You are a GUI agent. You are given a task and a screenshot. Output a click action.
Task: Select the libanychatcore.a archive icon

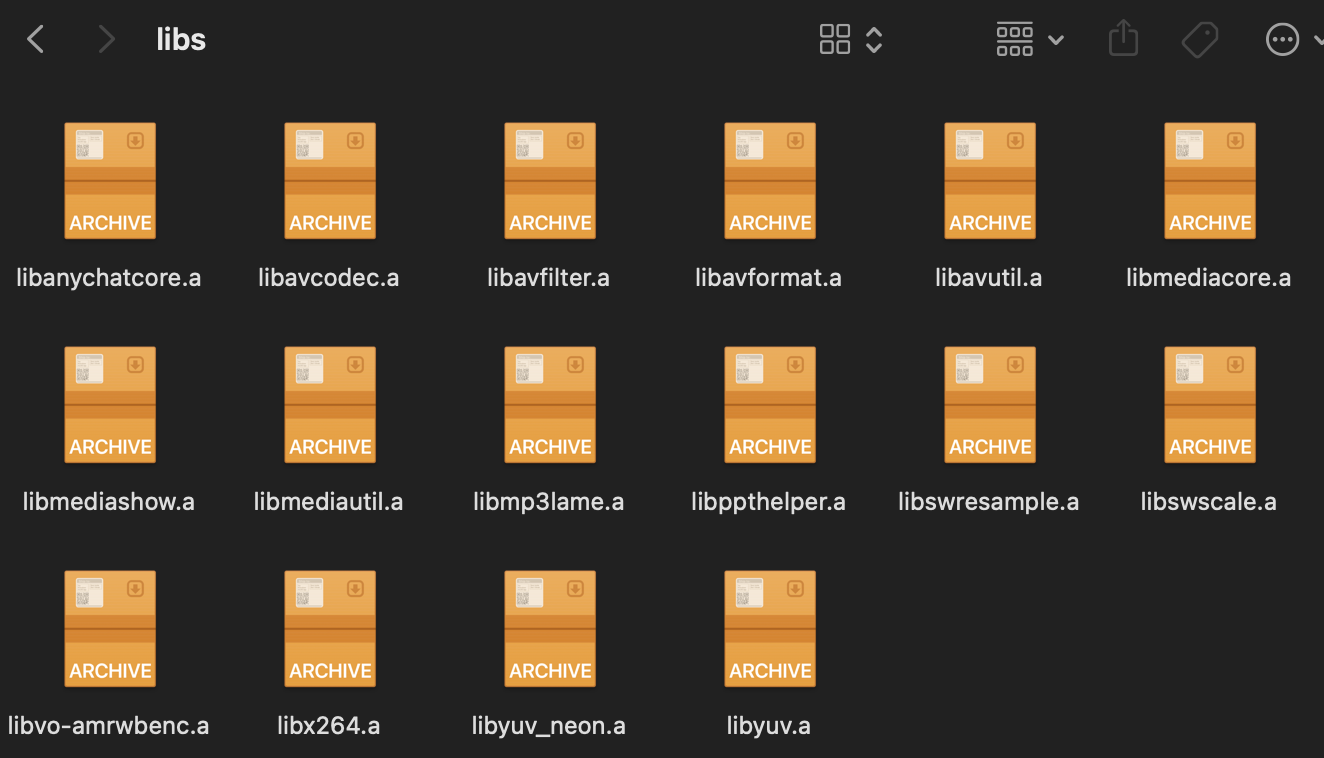point(110,181)
